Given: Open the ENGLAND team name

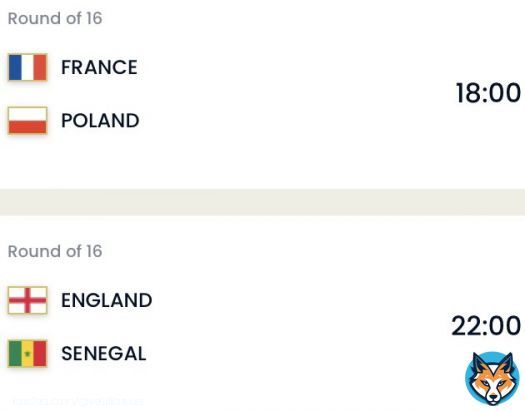Looking at the screenshot, I should (106, 300).
